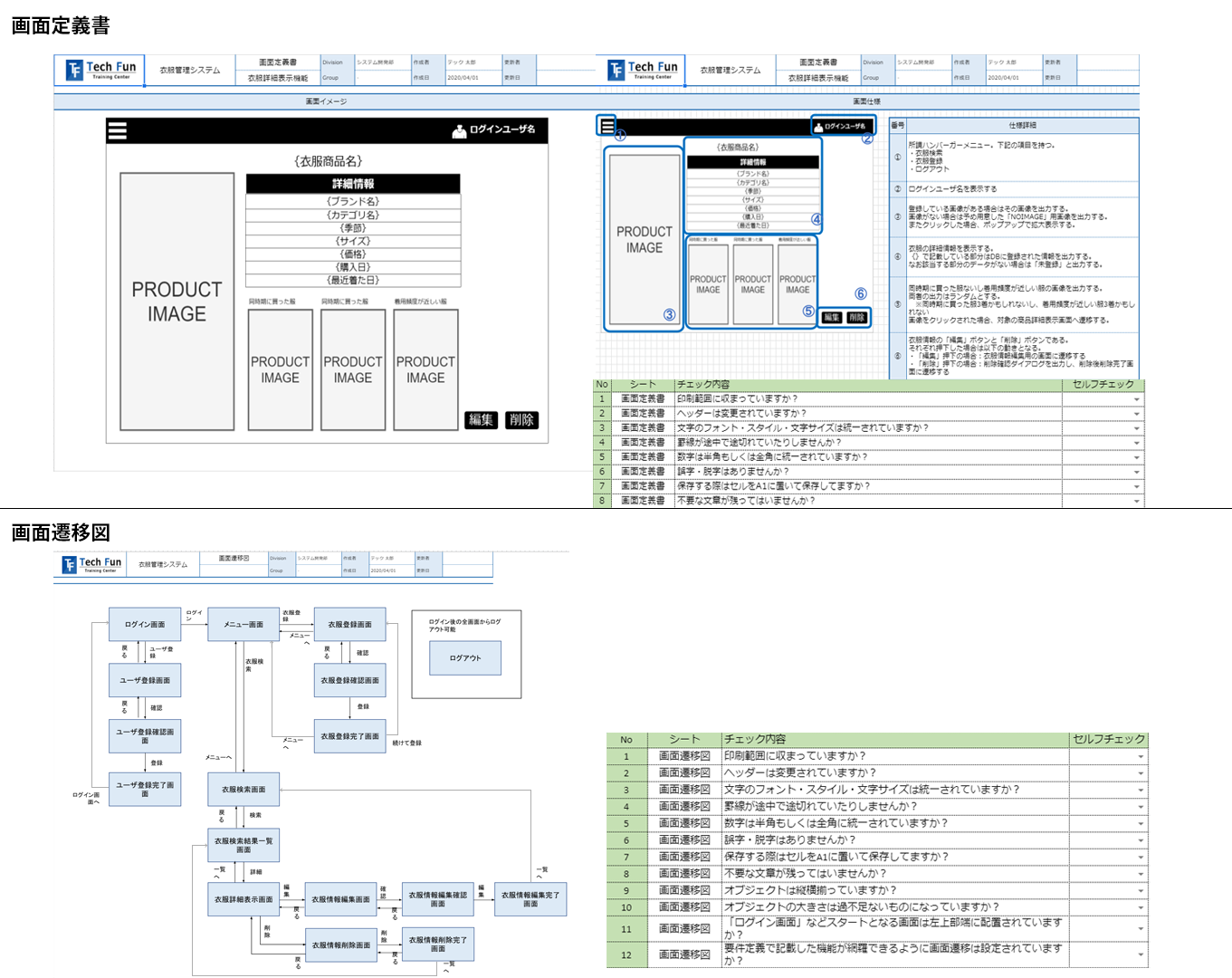Click the {カテゴリ名} row in large mockup
The width and height of the screenshot is (1232, 978).
[x=353, y=215]
